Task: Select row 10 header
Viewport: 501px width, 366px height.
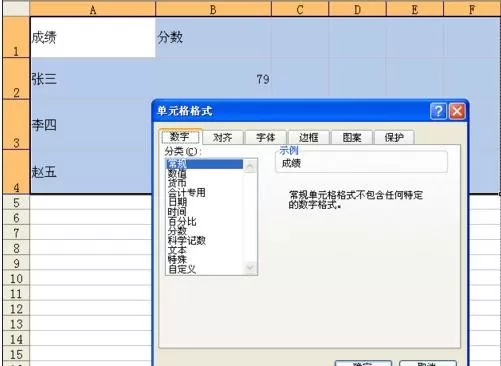Action: [16, 278]
